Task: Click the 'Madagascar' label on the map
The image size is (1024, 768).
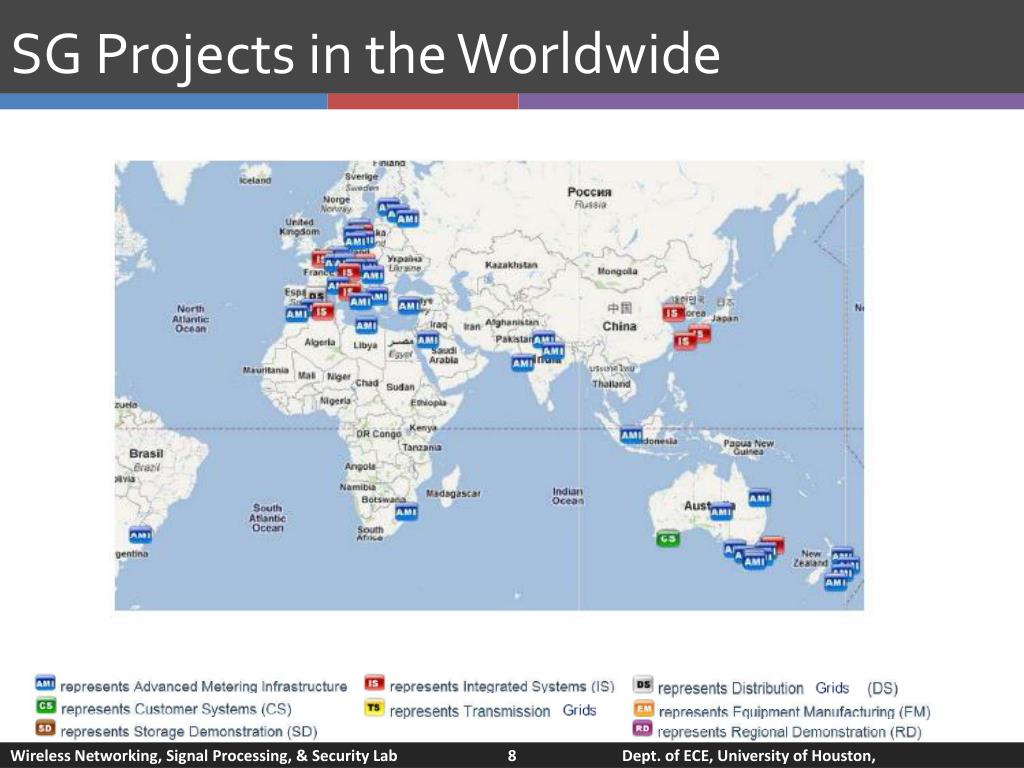Action: (453, 493)
